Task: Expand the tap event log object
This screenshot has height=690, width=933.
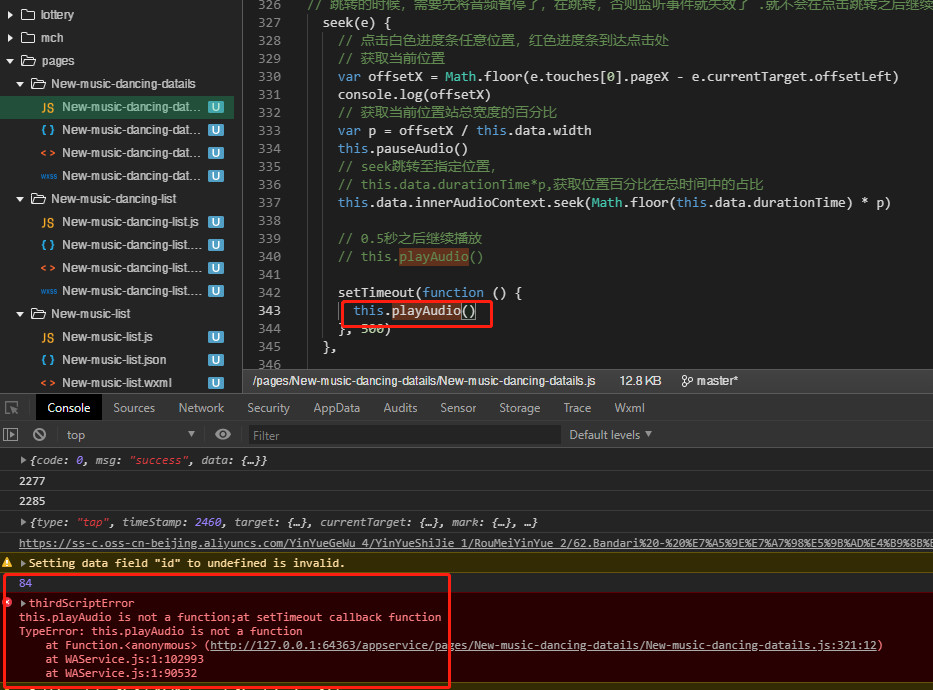Action: [23, 522]
